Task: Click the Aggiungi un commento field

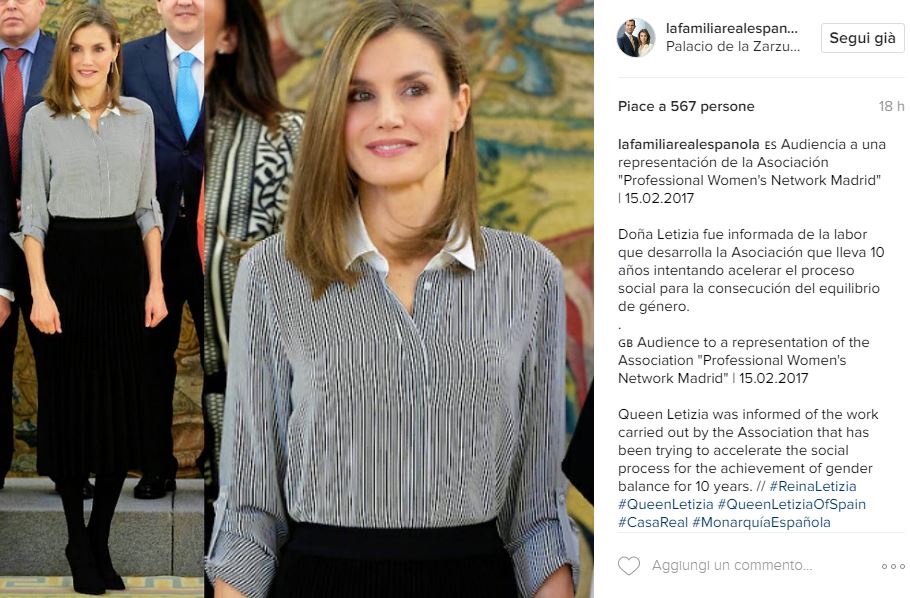Action: coord(732,565)
